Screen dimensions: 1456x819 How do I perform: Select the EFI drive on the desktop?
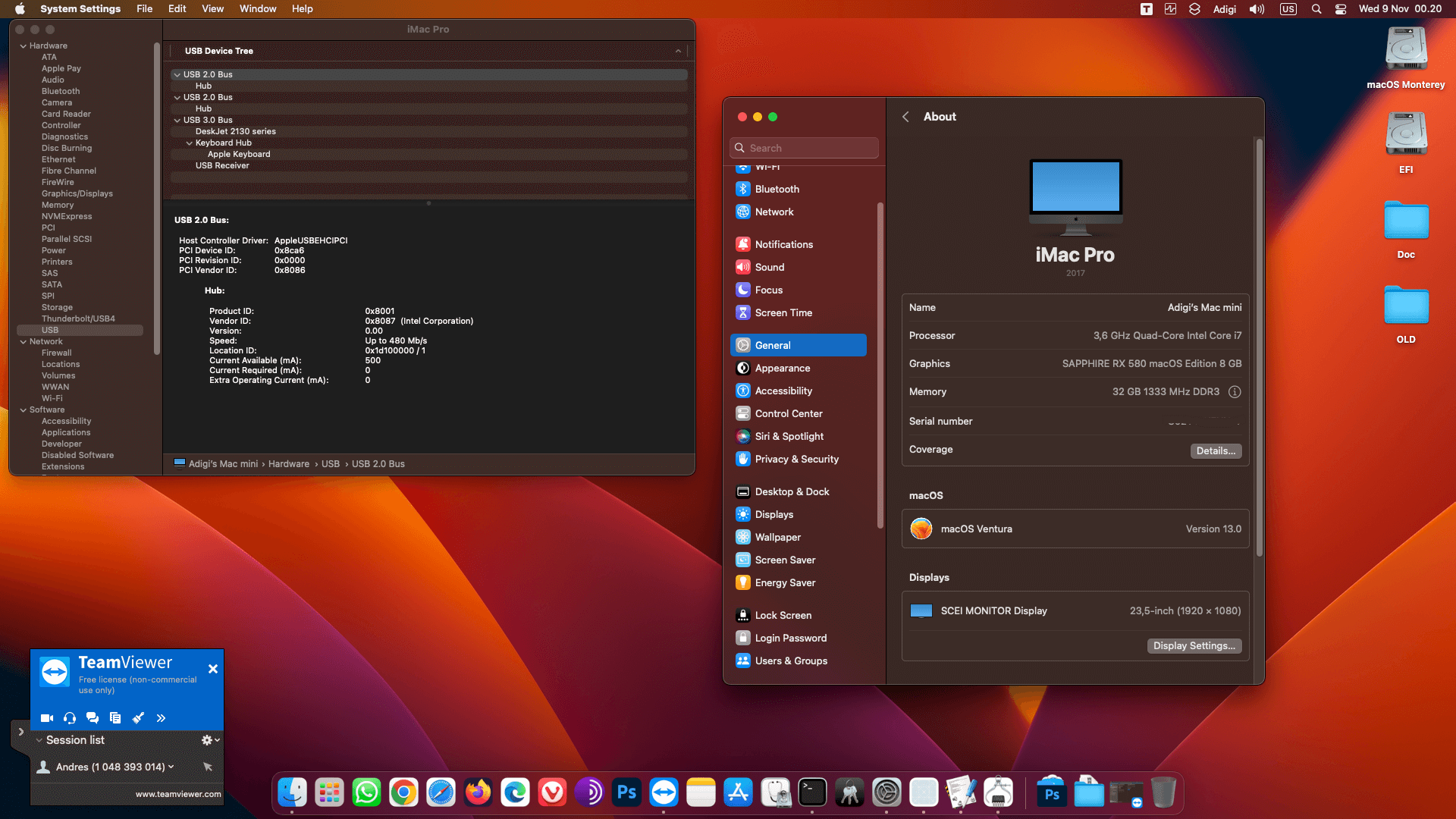(1406, 143)
